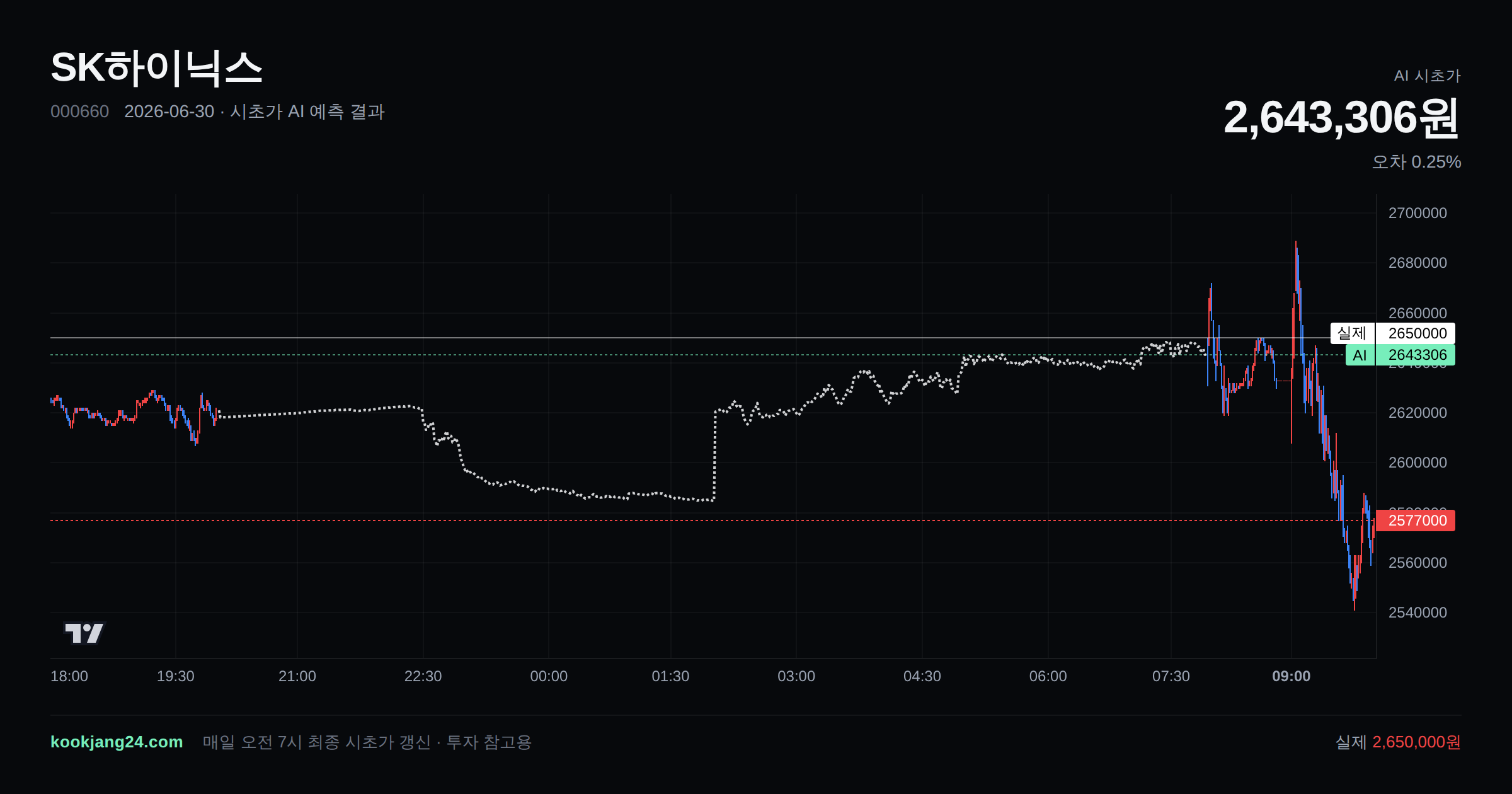Click the 2700000 price axis label
1512x794 pixels.
click(1417, 213)
